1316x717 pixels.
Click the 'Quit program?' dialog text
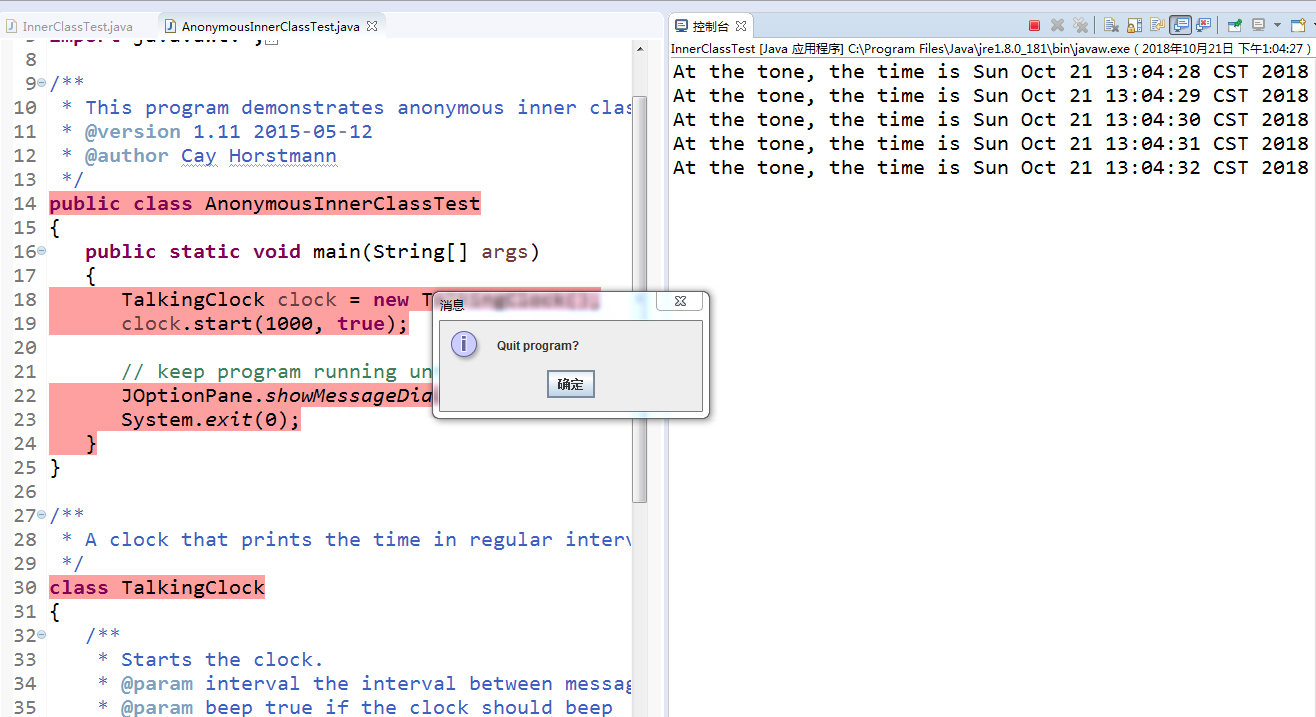click(538, 346)
